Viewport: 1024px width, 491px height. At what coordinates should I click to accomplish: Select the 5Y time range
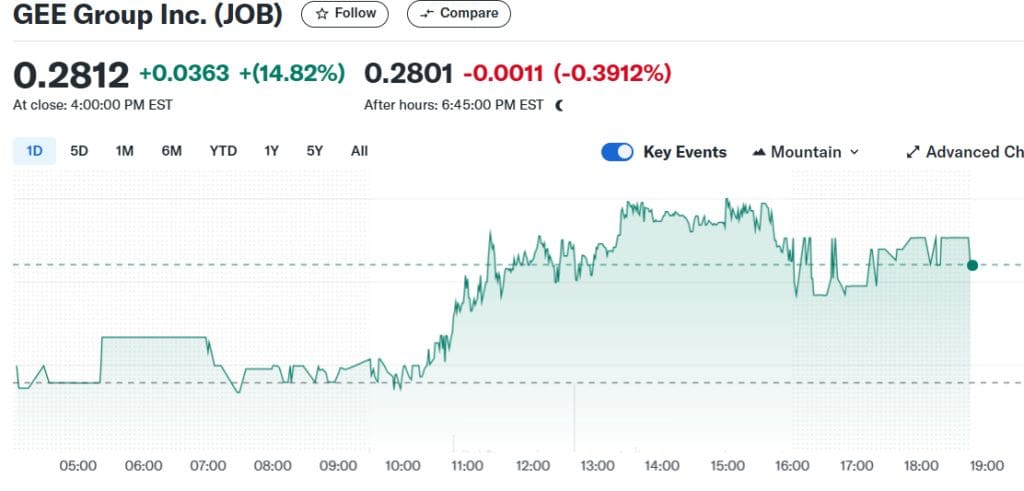point(315,151)
